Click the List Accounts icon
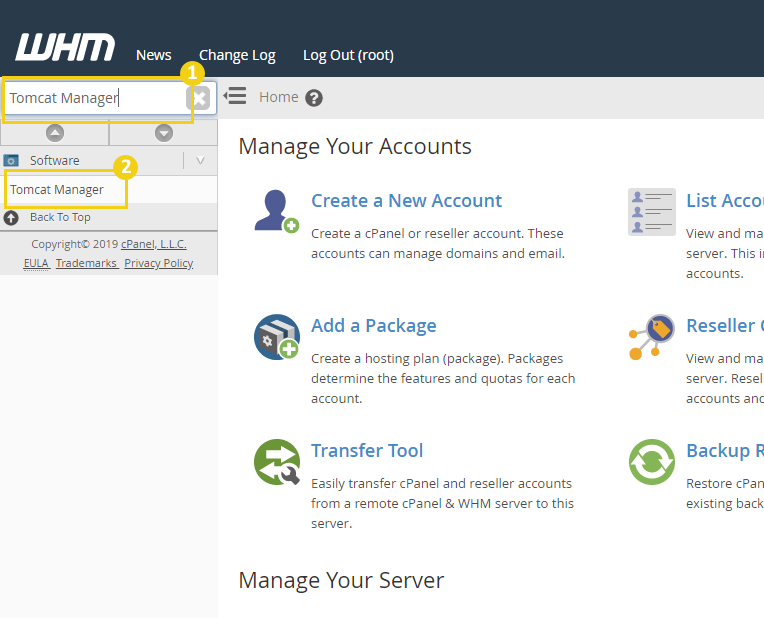 [651, 212]
